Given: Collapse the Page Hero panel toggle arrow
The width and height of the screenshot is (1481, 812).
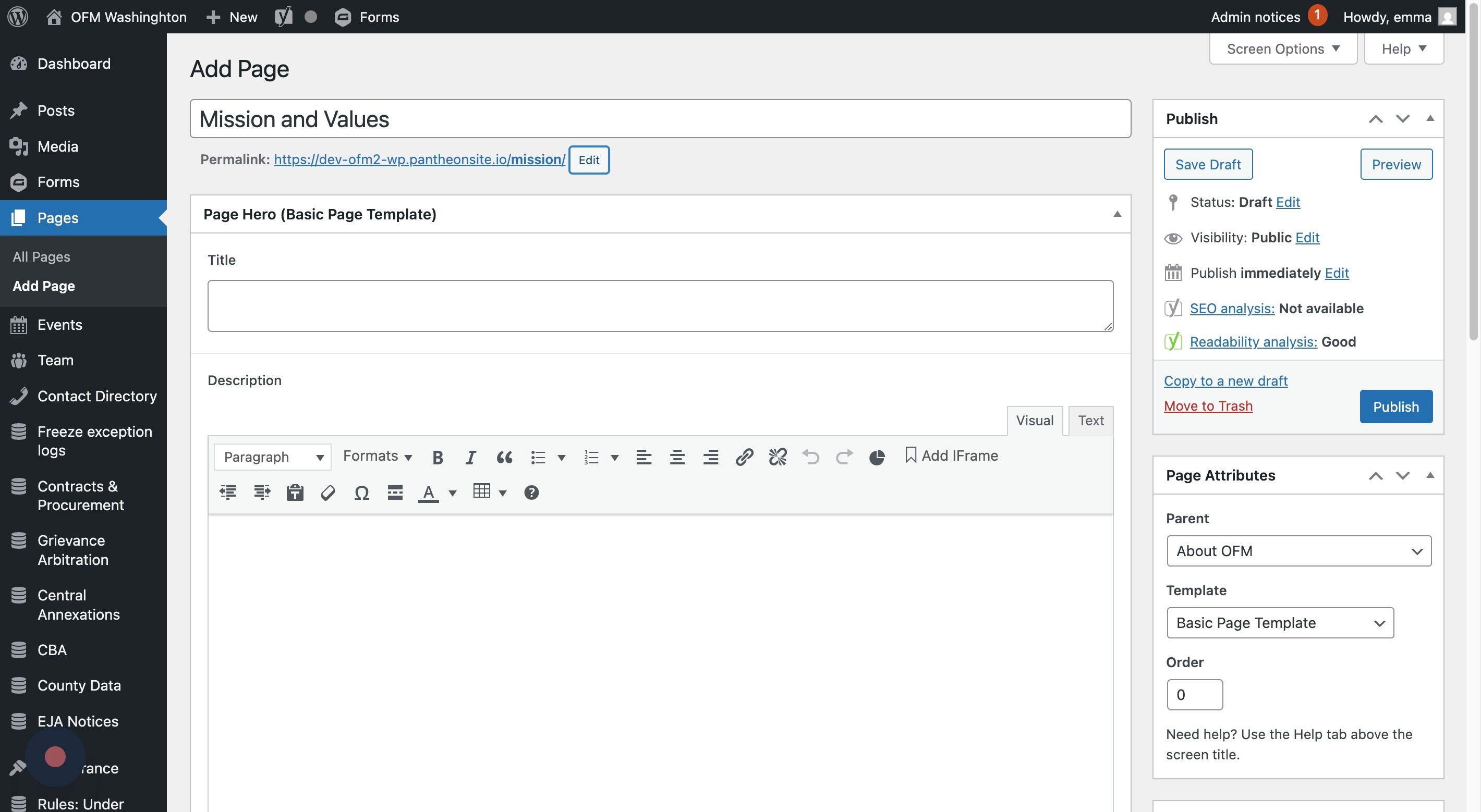Looking at the screenshot, I should pyautogui.click(x=1117, y=214).
